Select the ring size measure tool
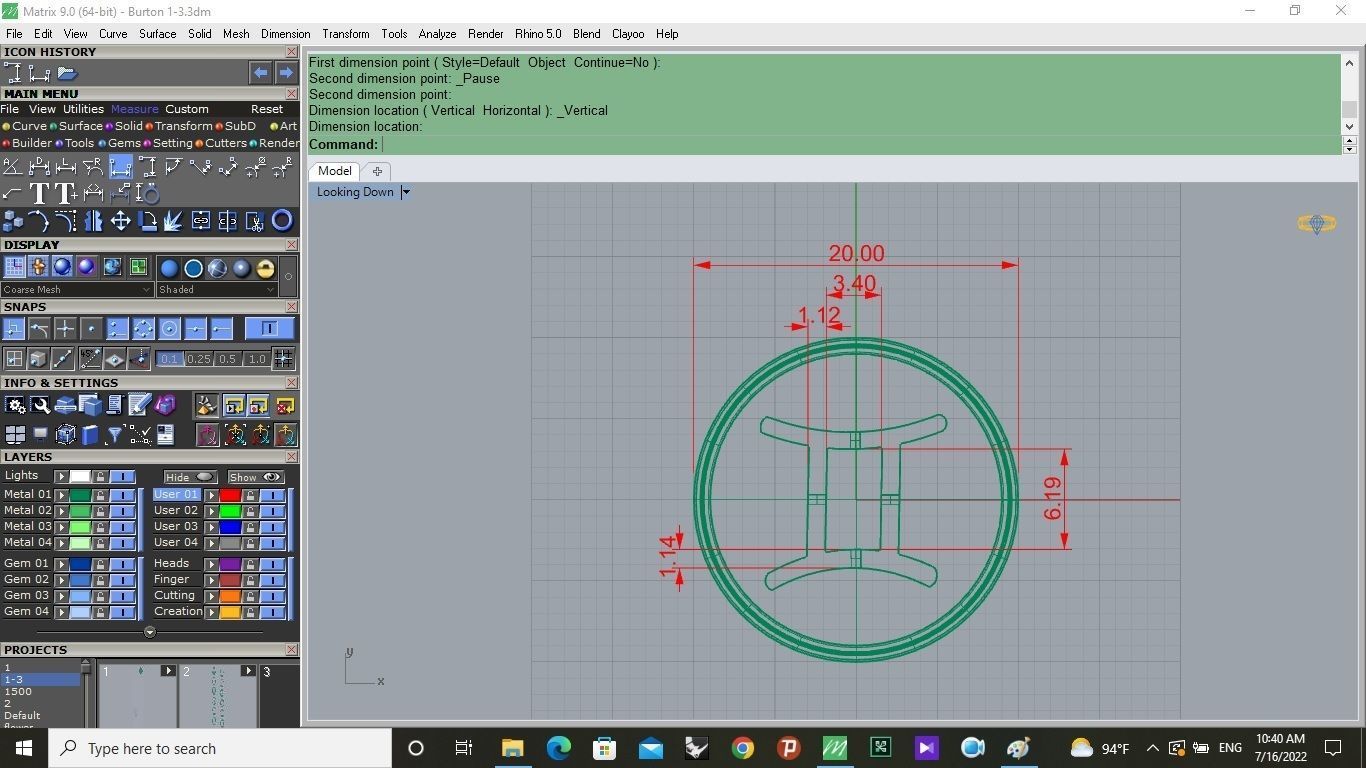This screenshot has width=1366, height=768. pyautogui.click(x=147, y=193)
